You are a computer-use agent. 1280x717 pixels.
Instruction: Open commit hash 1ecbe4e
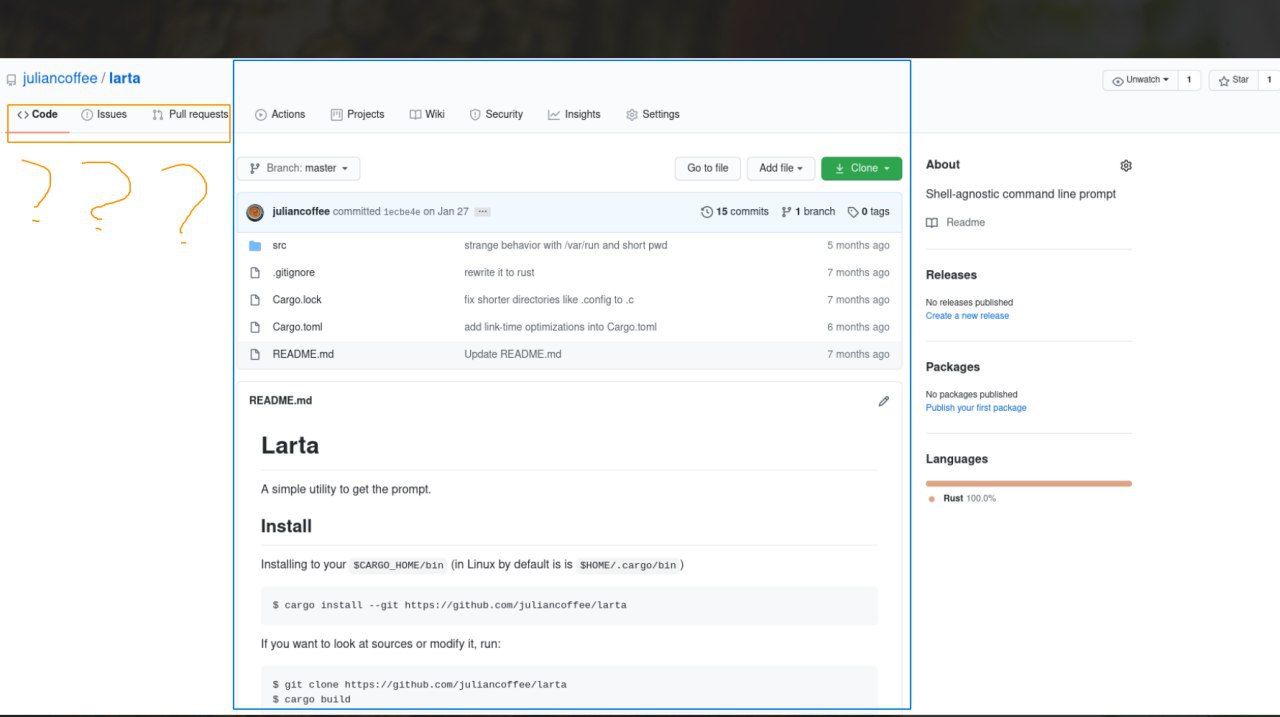[401, 212]
